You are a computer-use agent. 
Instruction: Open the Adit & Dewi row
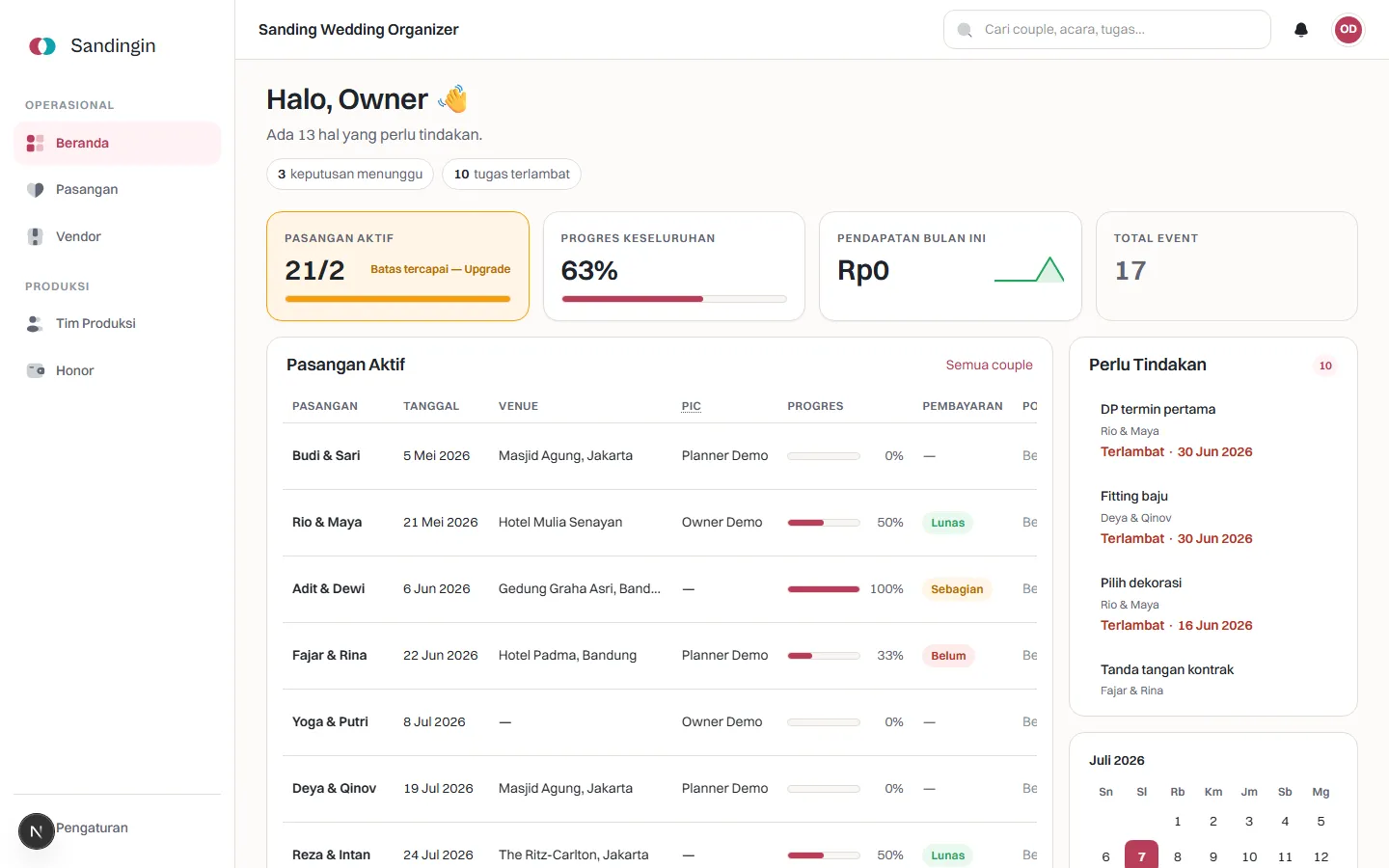tap(660, 589)
